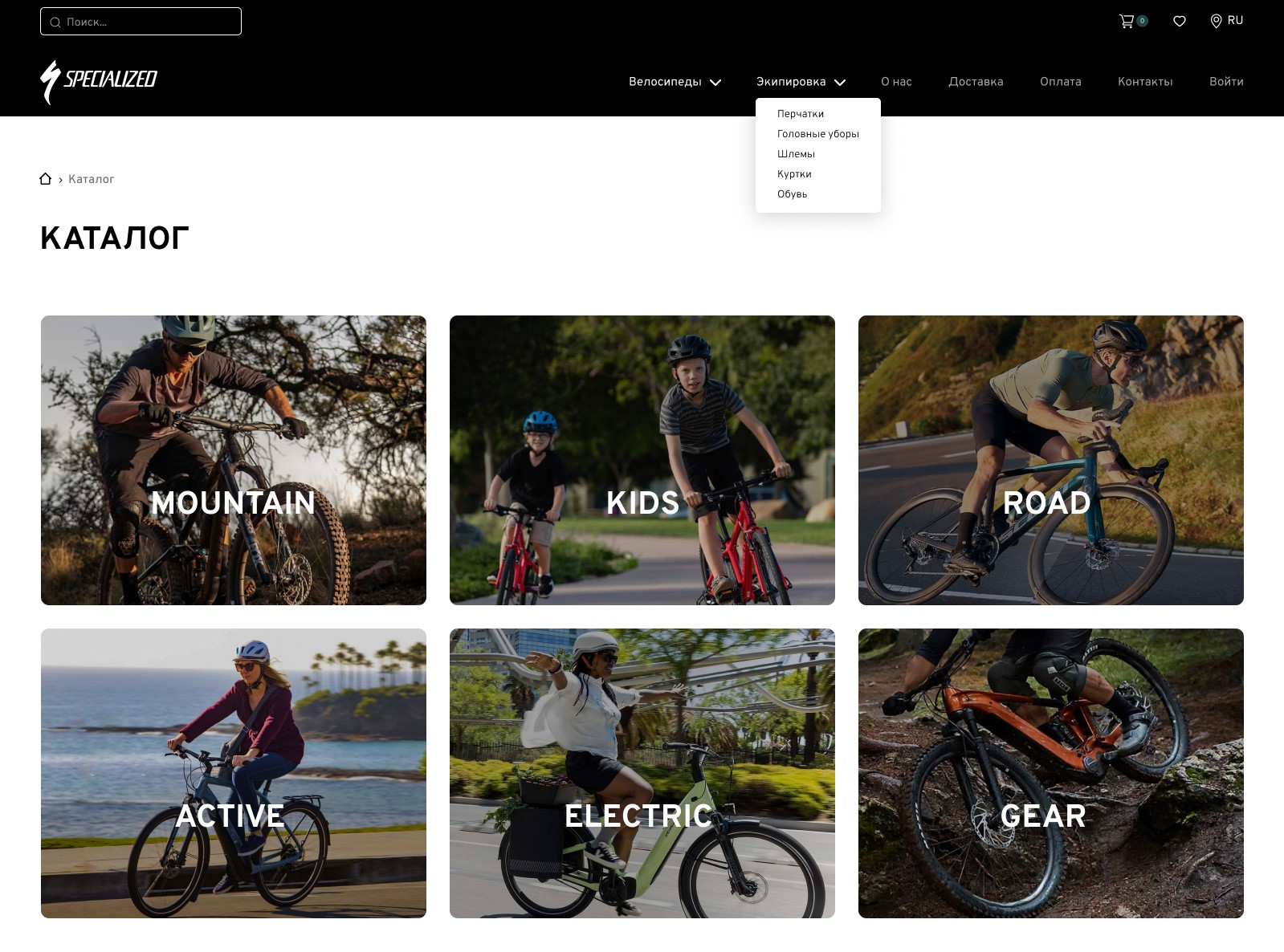The image size is (1284, 952).
Task: Click the home breadcrumb icon
Action: click(x=46, y=178)
